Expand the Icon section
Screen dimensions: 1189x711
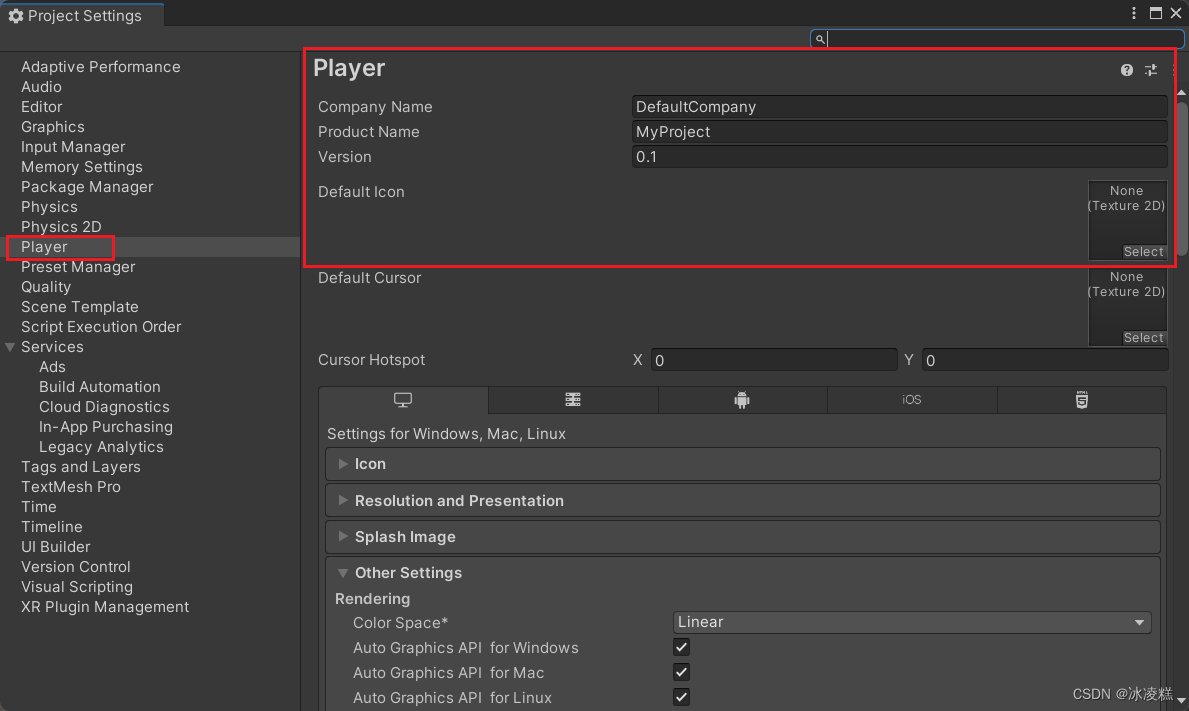pos(743,464)
